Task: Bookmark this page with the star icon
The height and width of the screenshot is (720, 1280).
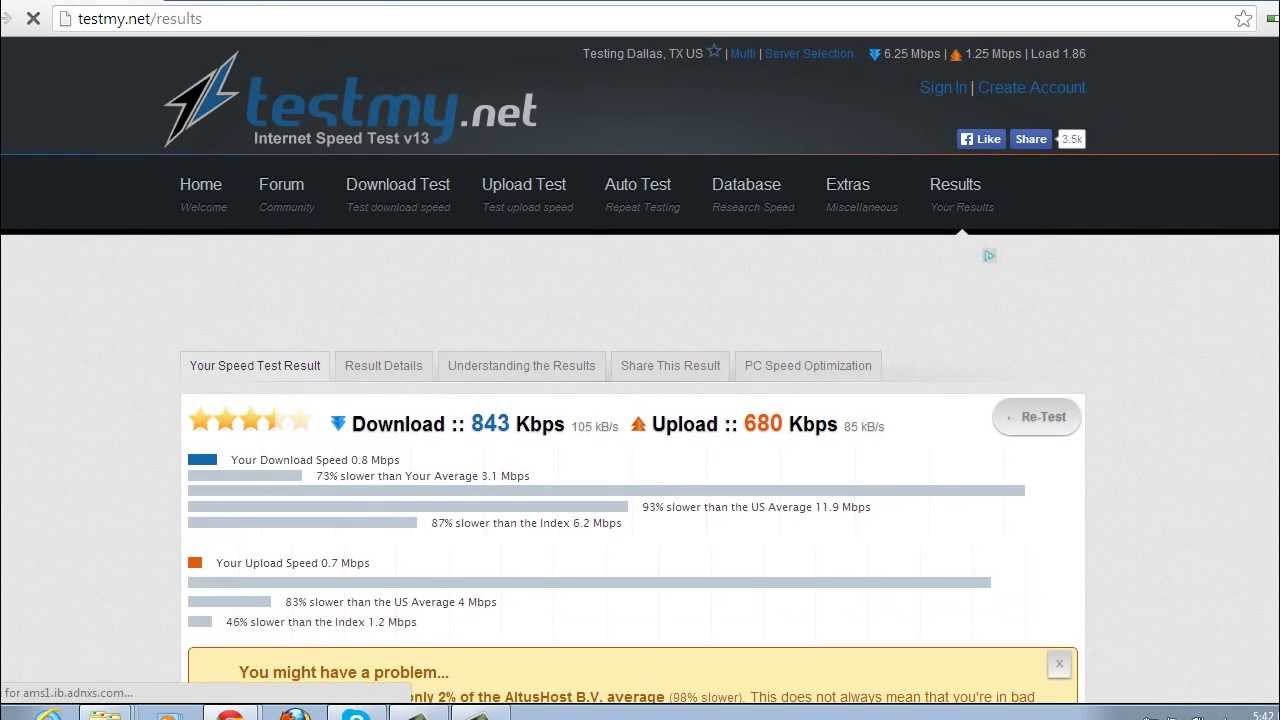Action: (1243, 18)
